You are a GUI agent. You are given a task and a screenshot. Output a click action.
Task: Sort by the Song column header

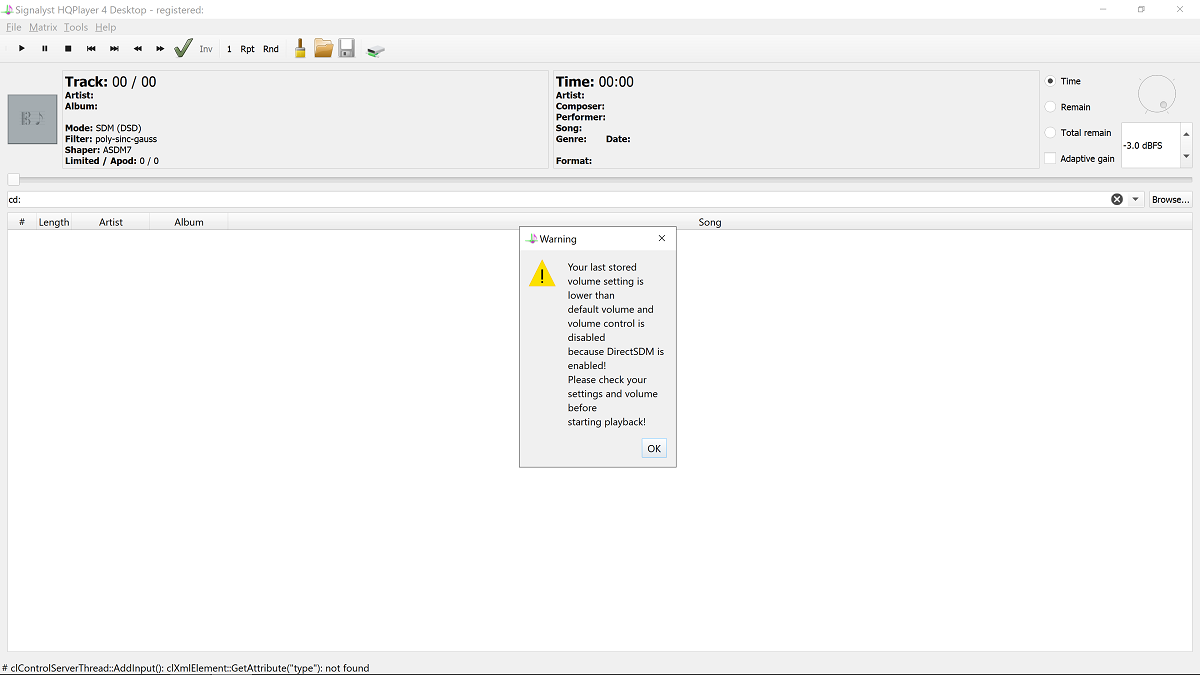tap(710, 222)
